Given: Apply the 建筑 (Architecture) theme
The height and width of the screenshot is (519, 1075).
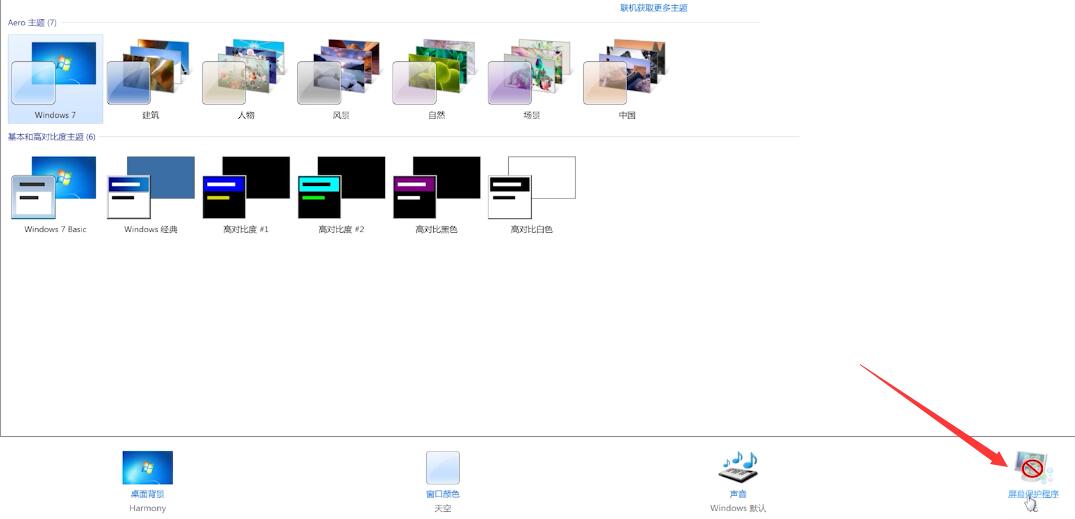Looking at the screenshot, I should click(150, 75).
